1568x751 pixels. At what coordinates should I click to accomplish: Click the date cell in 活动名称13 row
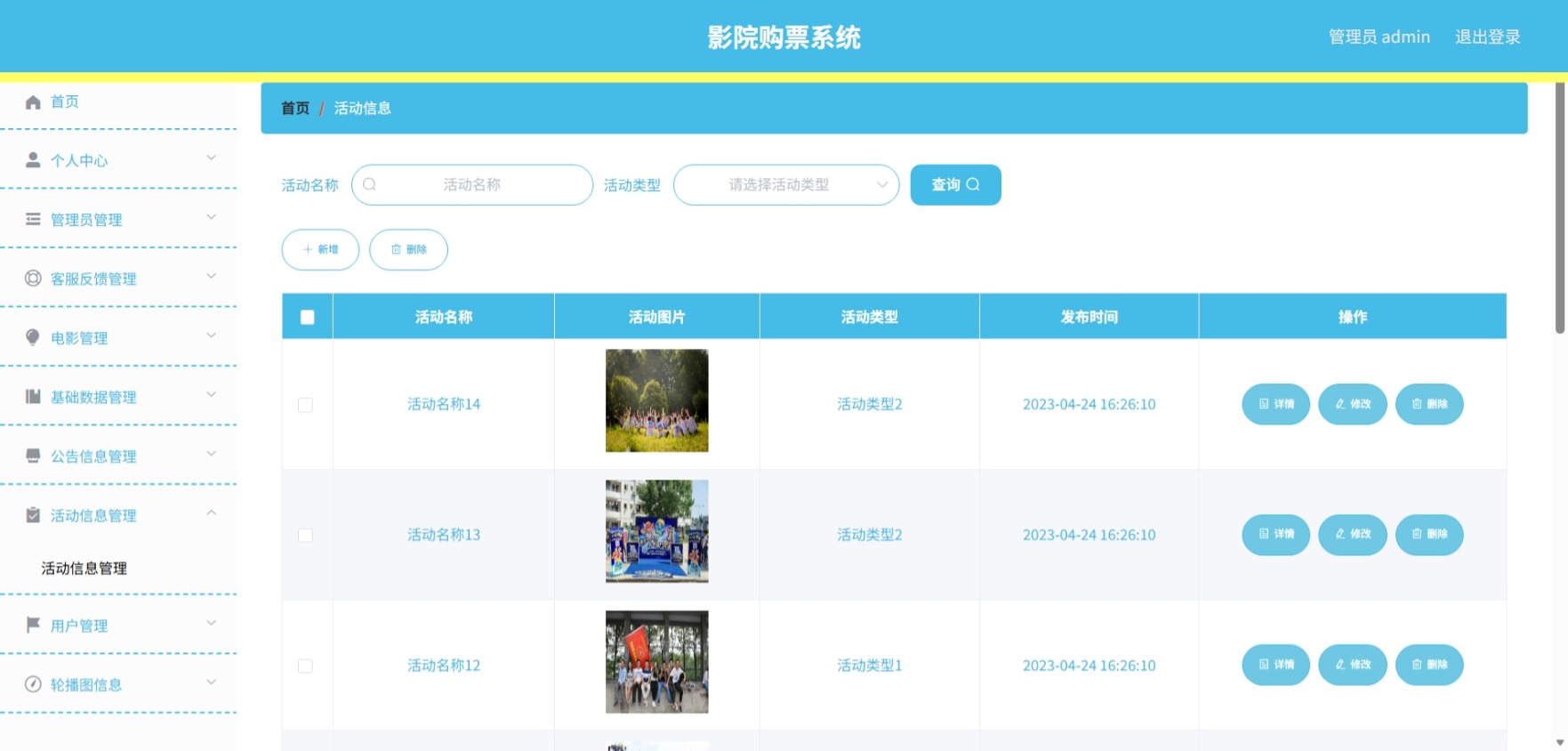tap(1089, 535)
